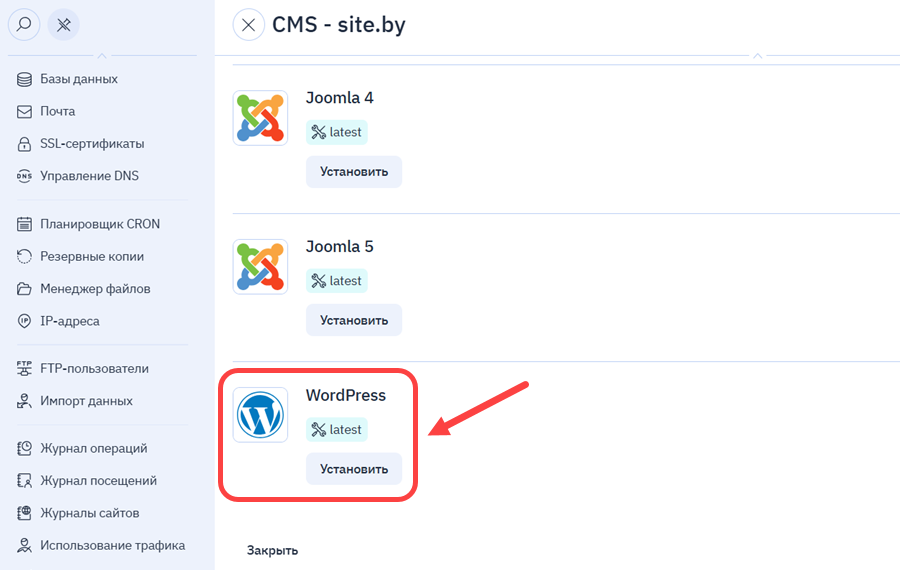Screen dimensions: 900x570
Task: Install Joomla 5 via Установить
Action: 354,320
